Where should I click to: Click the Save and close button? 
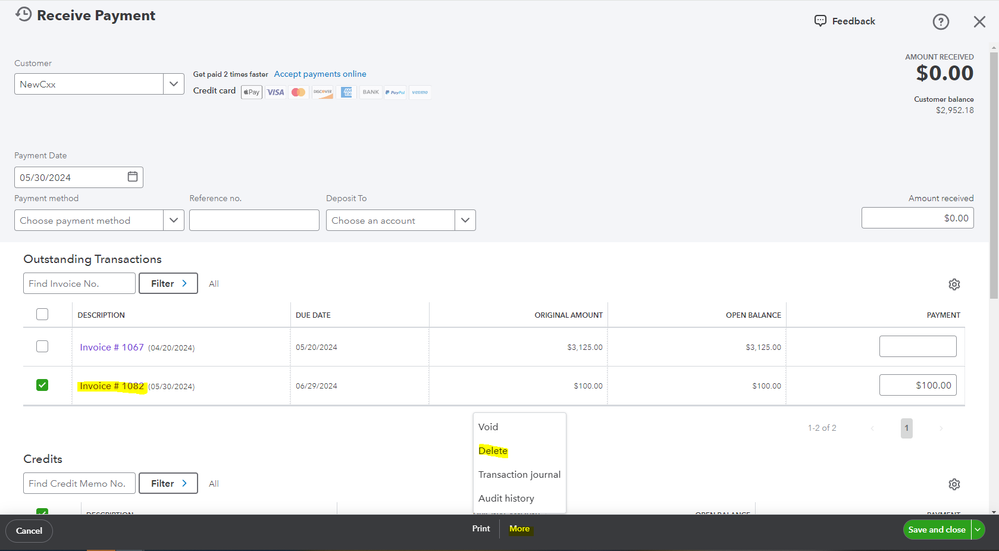click(x=937, y=529)
